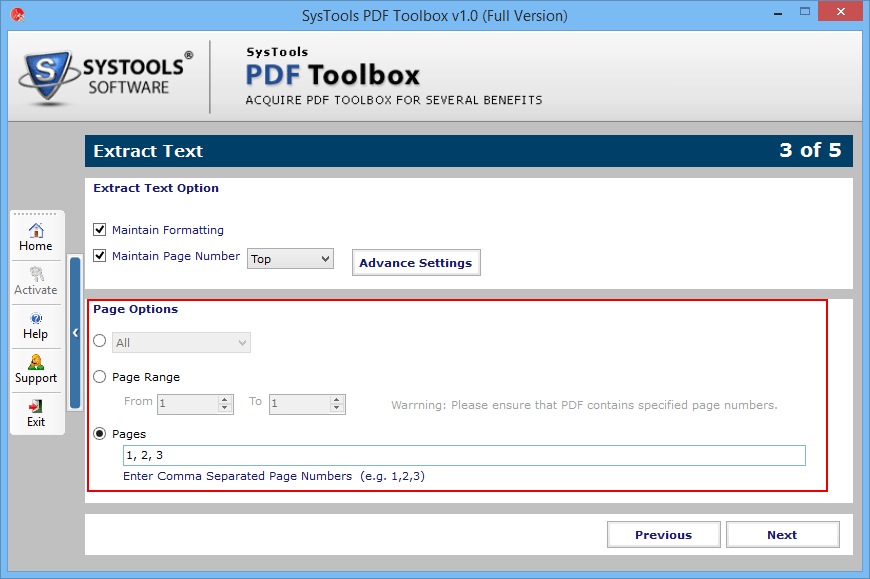Click the SysTools Software logo

point(106,77)
